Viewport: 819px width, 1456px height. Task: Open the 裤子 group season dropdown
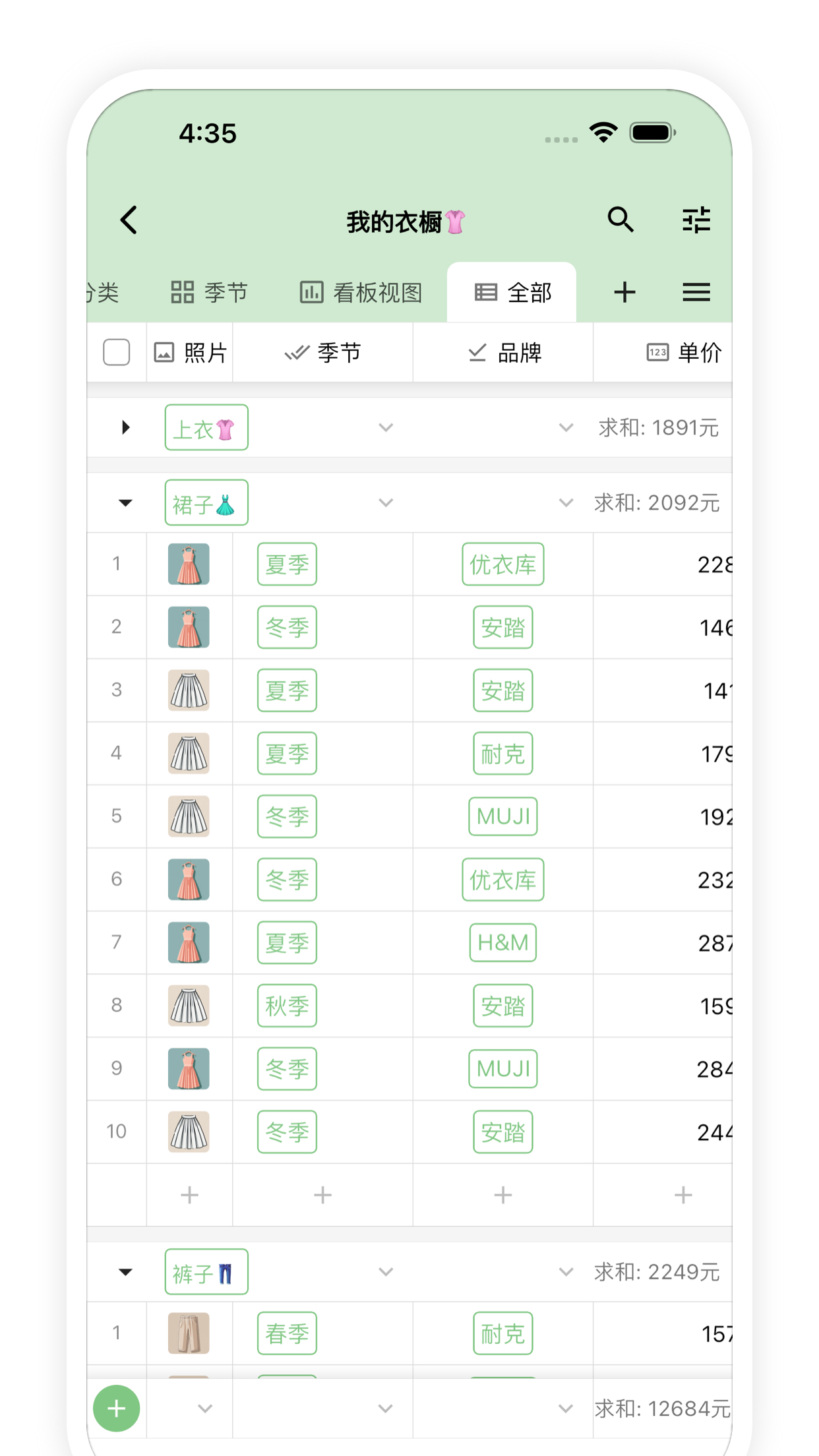click(386, 1272)
